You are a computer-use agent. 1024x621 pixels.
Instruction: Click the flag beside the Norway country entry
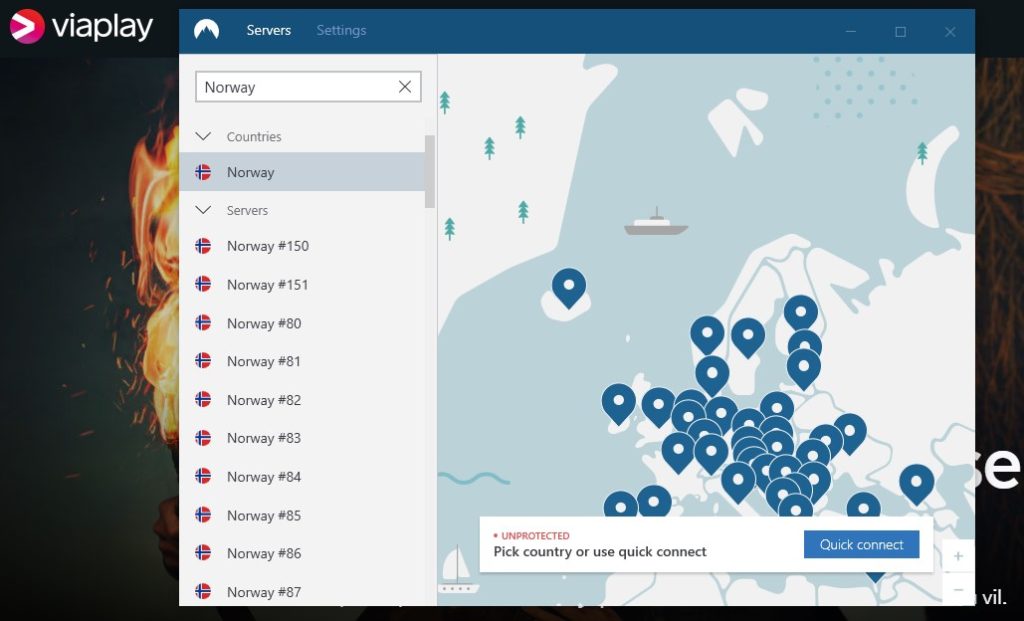click(203, 172)
